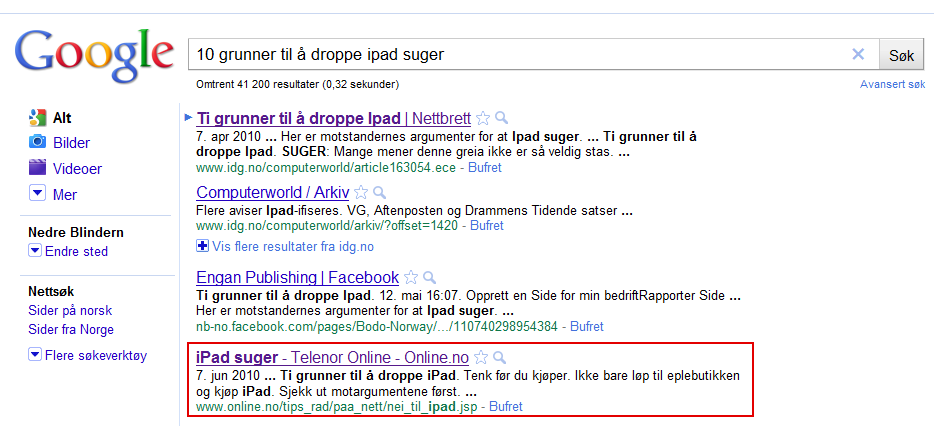Click the Søk button
Screen dimensions: 934x426
901,55
